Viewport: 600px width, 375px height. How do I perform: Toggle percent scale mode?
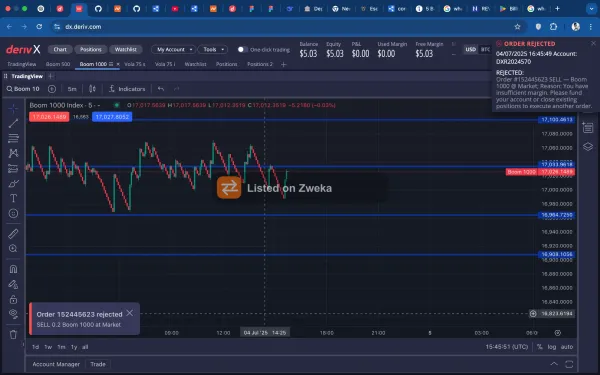click(540, 347)
